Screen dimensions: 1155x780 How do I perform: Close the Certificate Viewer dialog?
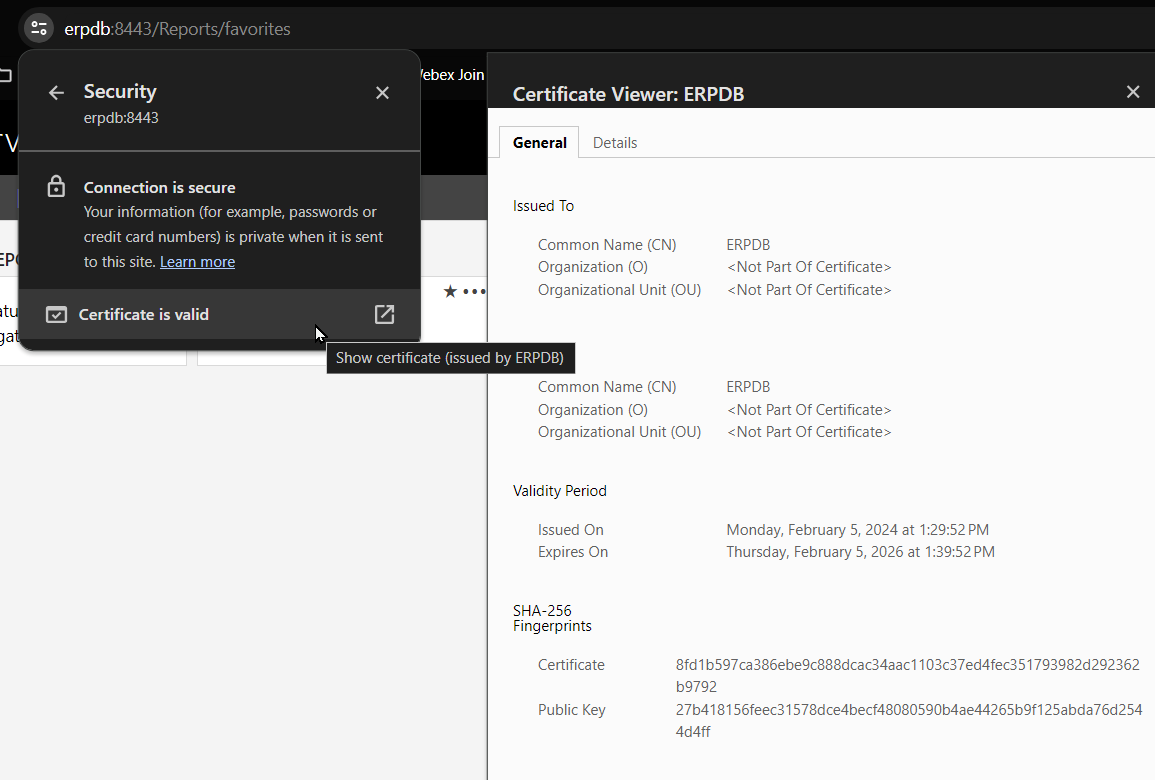click(x=1133, y=92)
